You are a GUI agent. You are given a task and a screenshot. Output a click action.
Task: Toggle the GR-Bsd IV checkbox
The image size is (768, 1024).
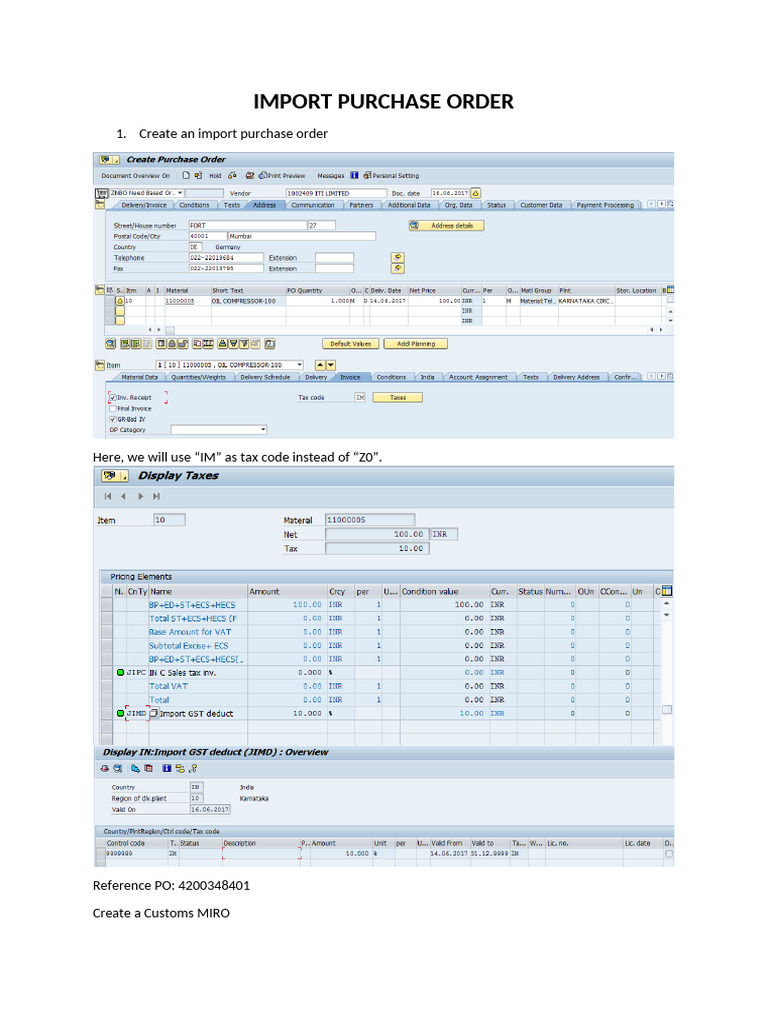pos(113,419)
